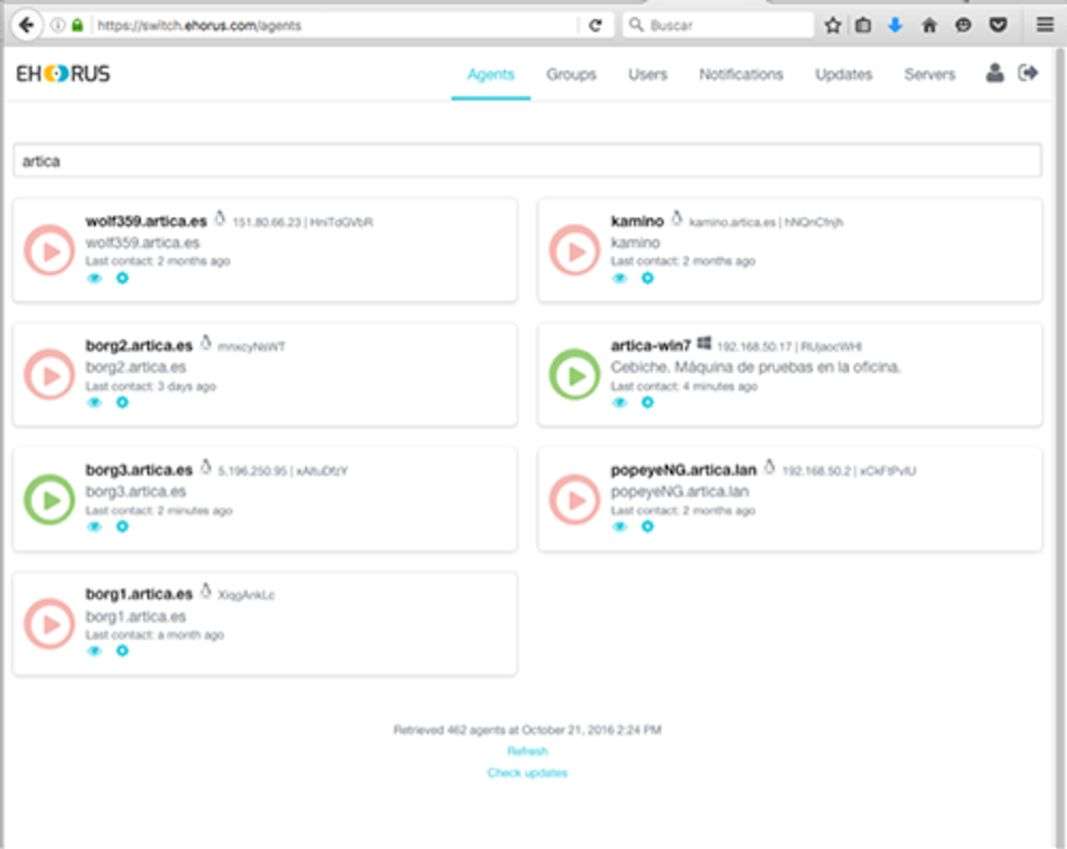
Task: Switch to the Groups tab
Action: coord(571,74)
